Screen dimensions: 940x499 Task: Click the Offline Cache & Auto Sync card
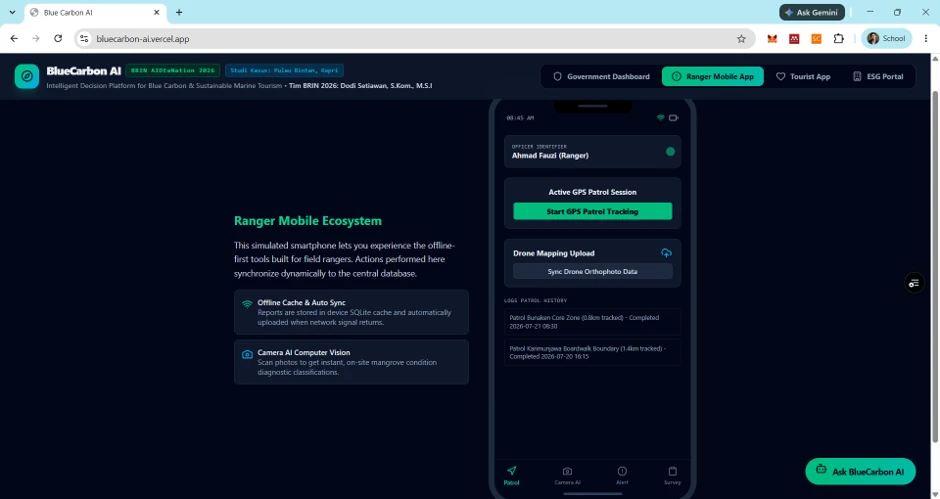pyautogui.click(x=351, y=312)
